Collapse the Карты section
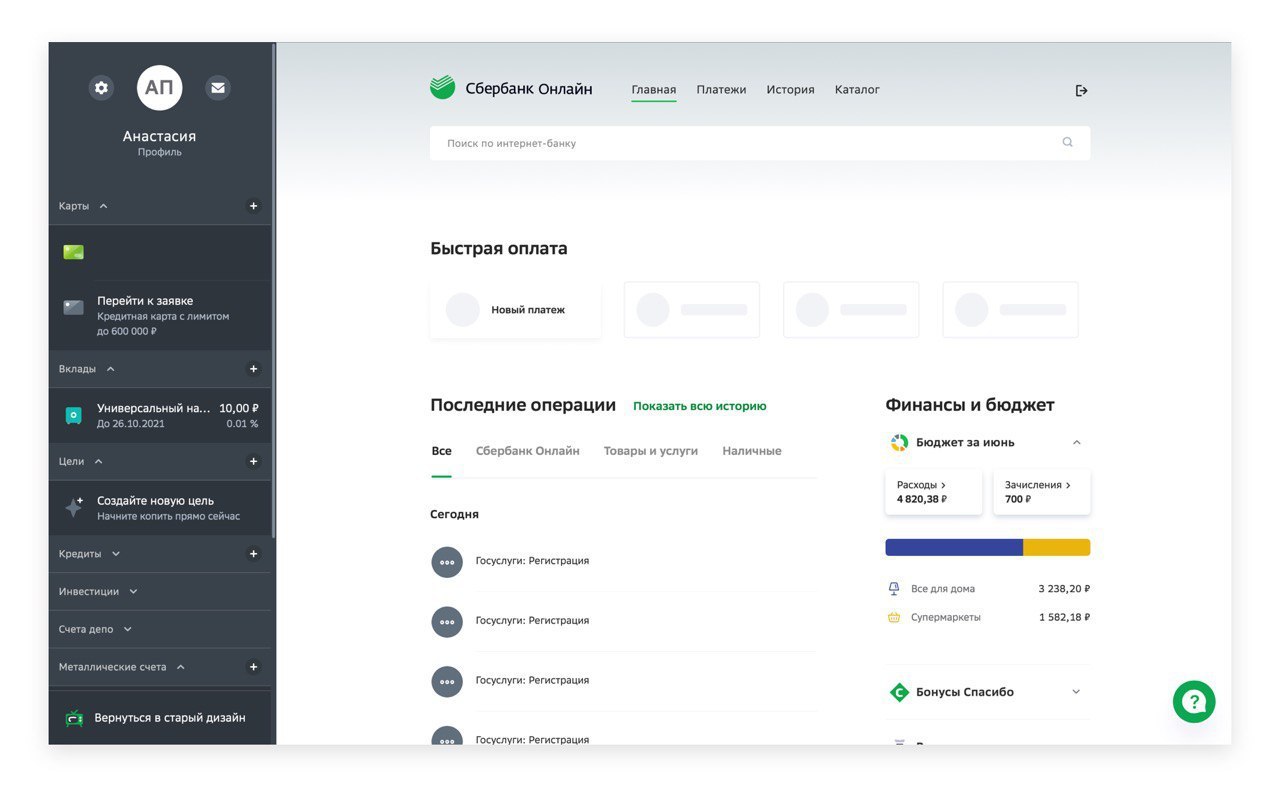The image size is (1280, 786). (103, 206)
